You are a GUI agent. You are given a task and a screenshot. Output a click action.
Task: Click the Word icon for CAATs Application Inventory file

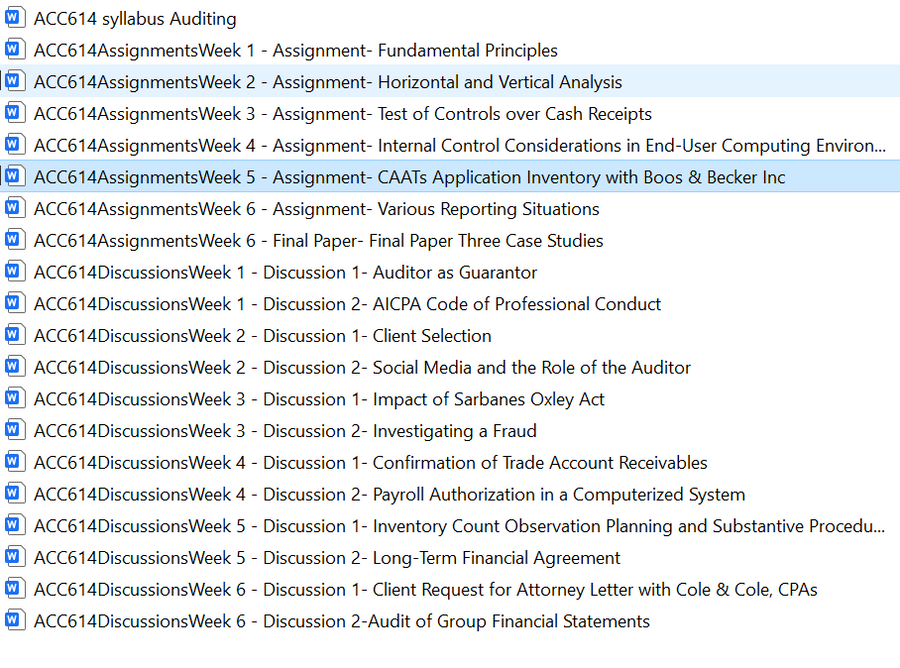15,176
